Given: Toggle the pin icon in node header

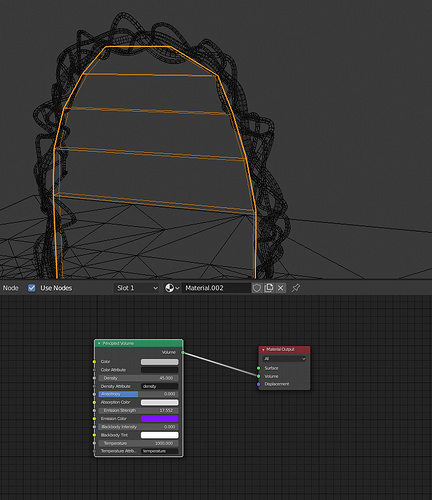Looking at the screenshot, I should pyautogui.click(x=296, y=288).
